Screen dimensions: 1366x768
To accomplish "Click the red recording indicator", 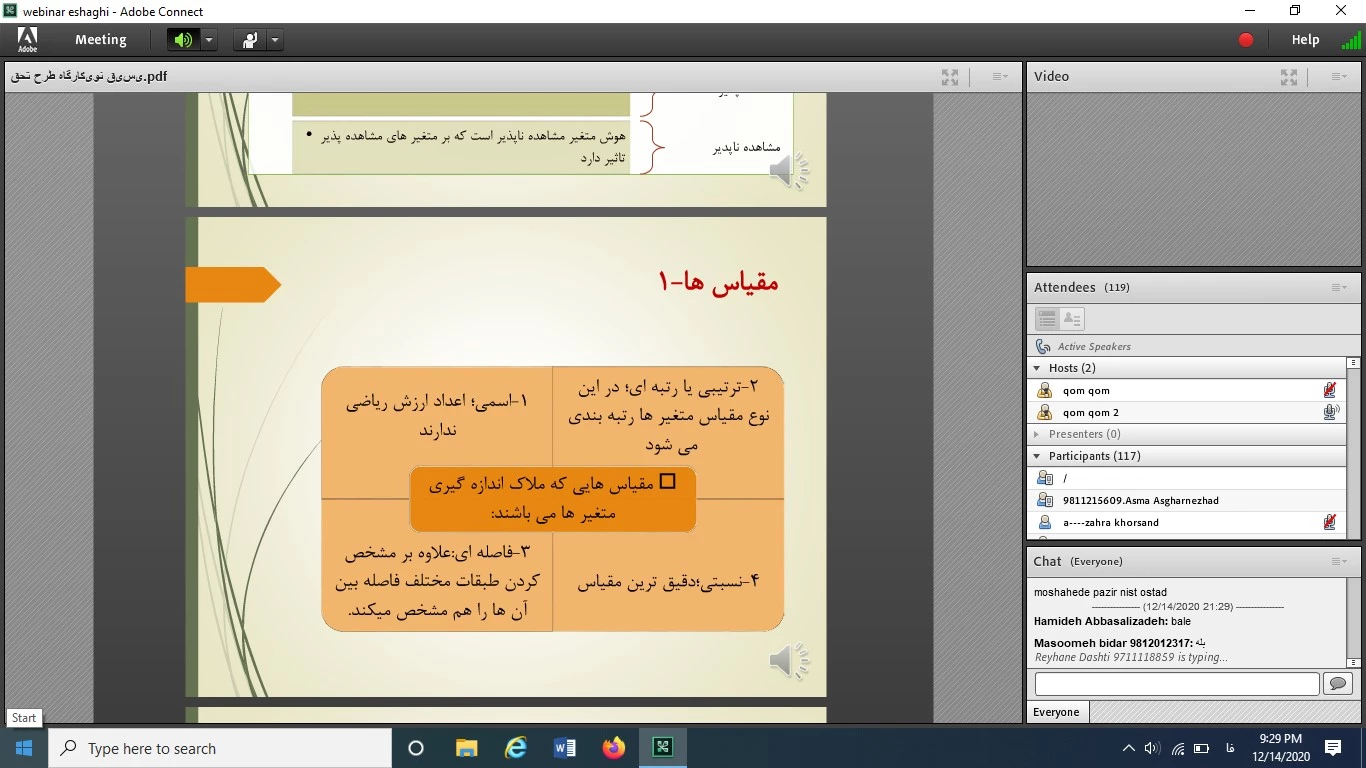I will click(x=1246, y=40).
